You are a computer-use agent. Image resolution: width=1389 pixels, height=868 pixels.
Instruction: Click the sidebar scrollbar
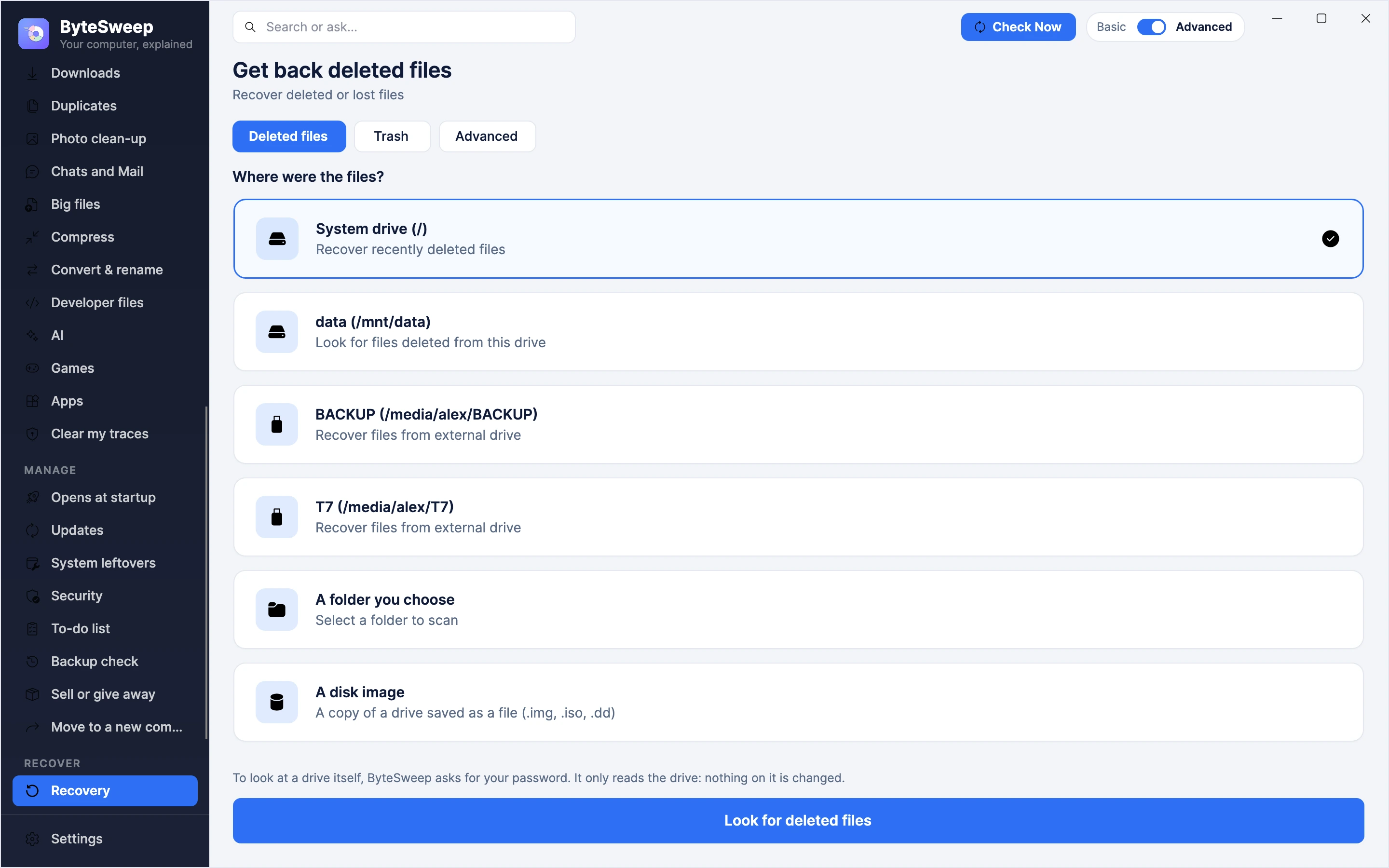[206, 573]
